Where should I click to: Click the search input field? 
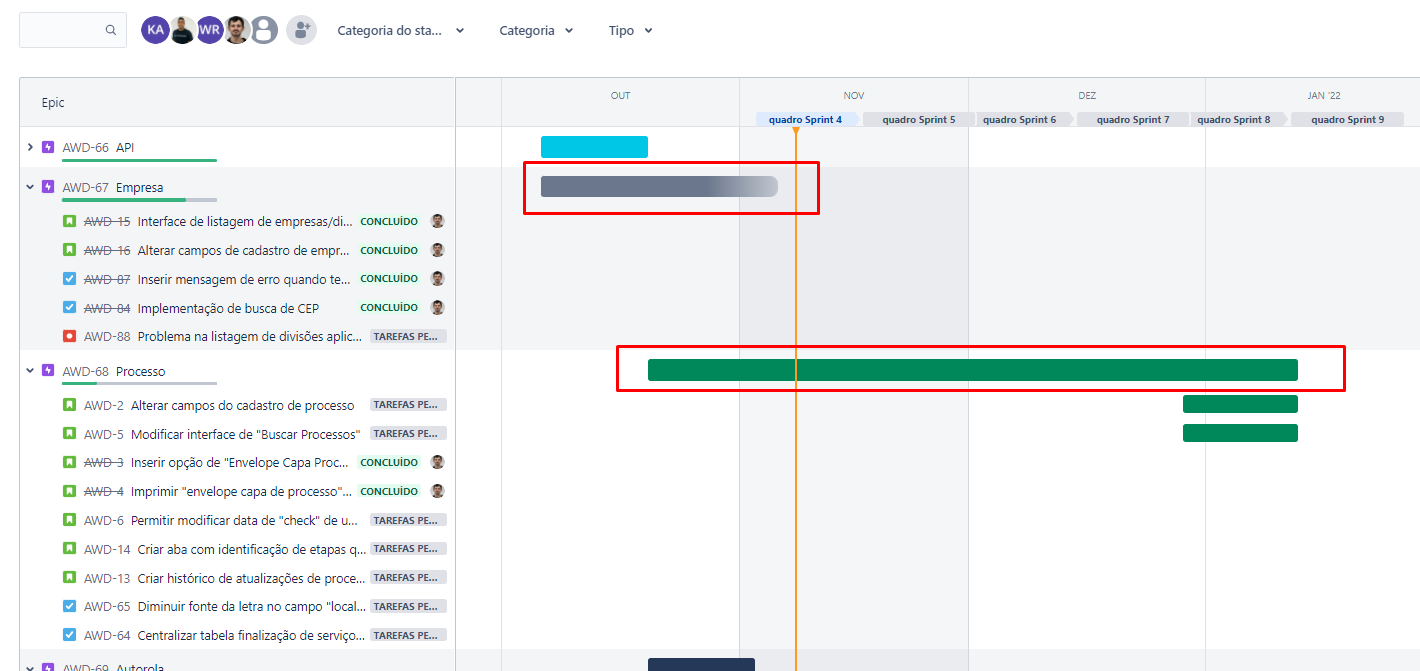(73, 30)
